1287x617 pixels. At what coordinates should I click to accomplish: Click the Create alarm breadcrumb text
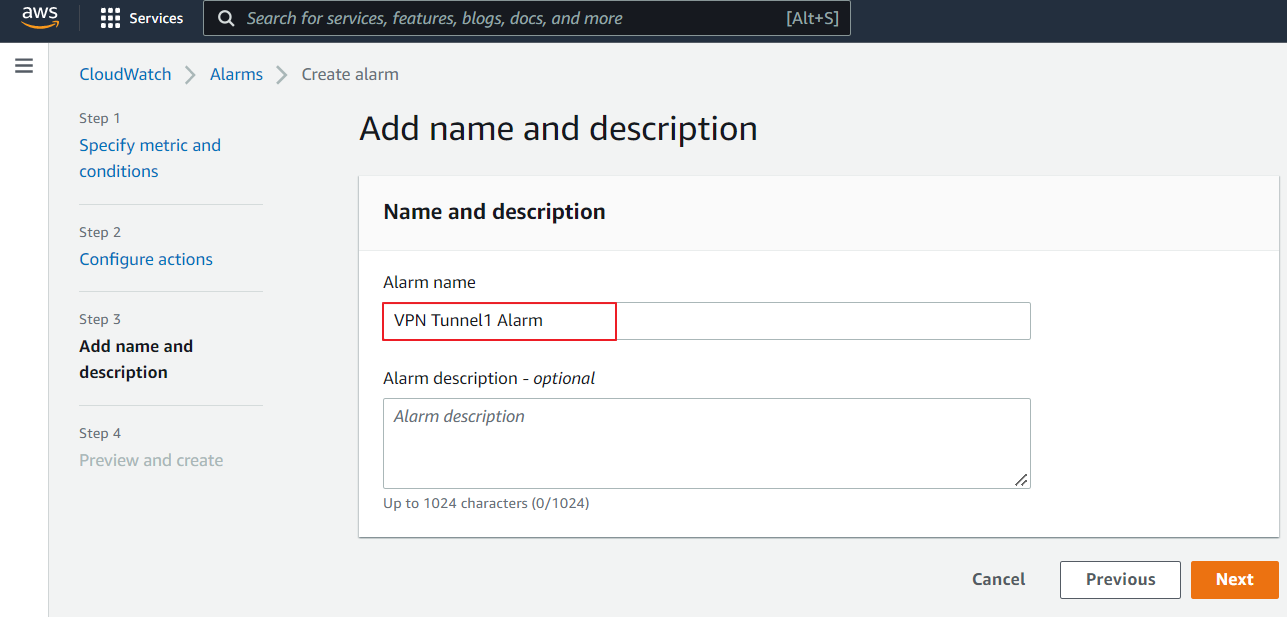coord(350,75)
